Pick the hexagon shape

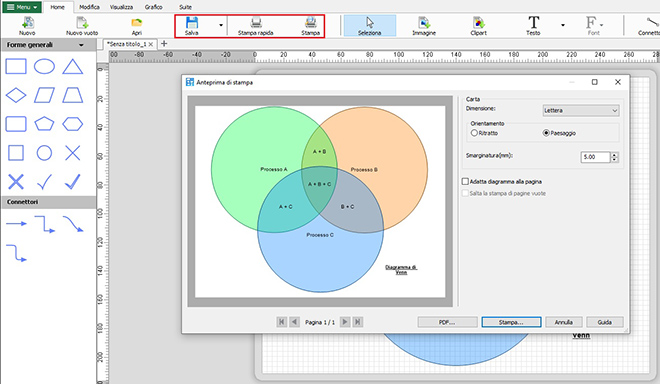tap(73, 124)
